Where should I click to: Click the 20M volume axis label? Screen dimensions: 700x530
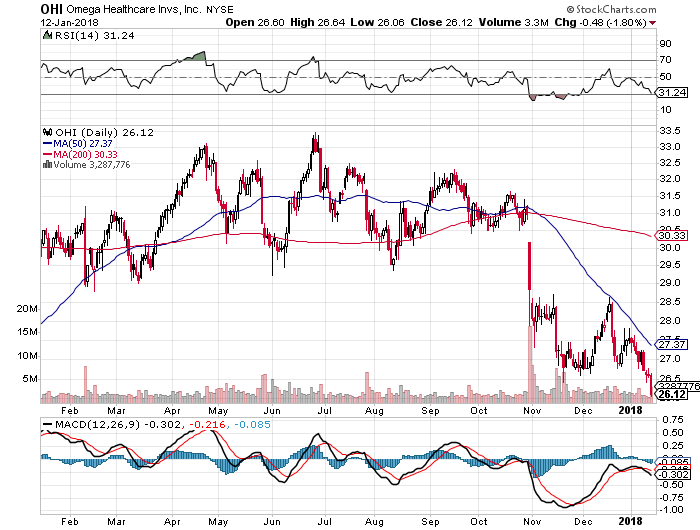[x=27, y=309]
